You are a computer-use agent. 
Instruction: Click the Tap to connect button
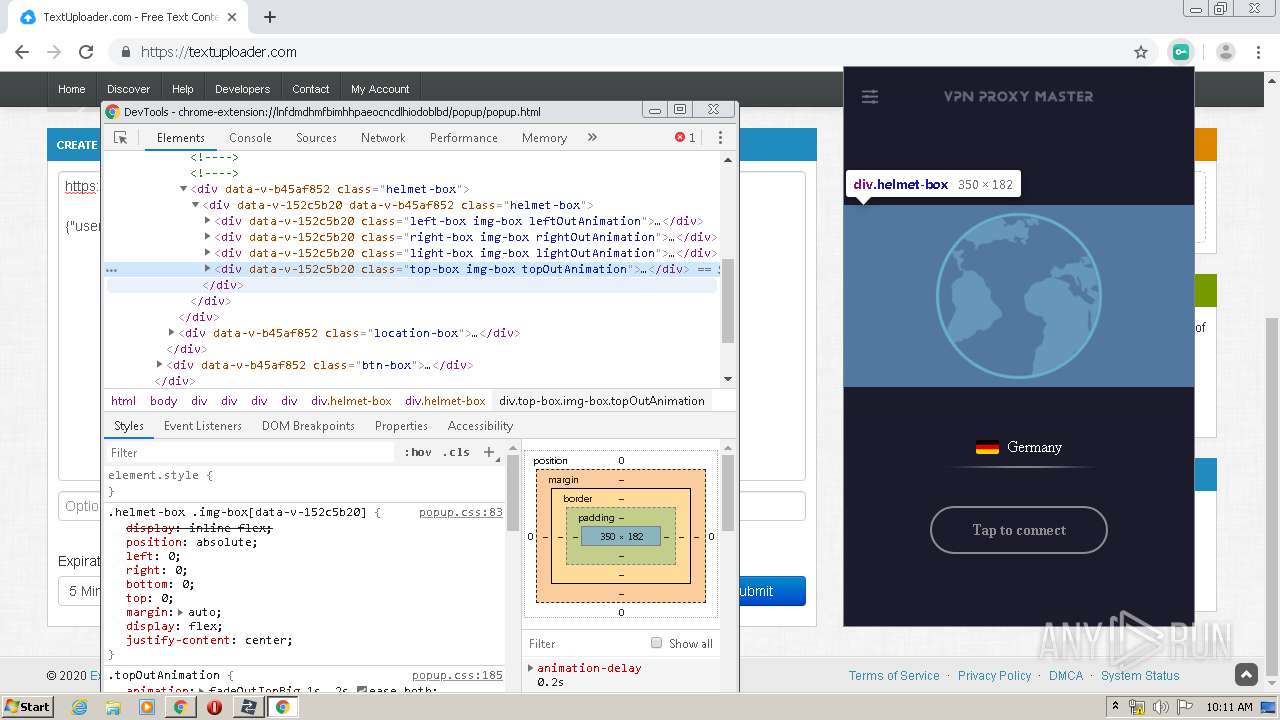[x=1019, y=530]
